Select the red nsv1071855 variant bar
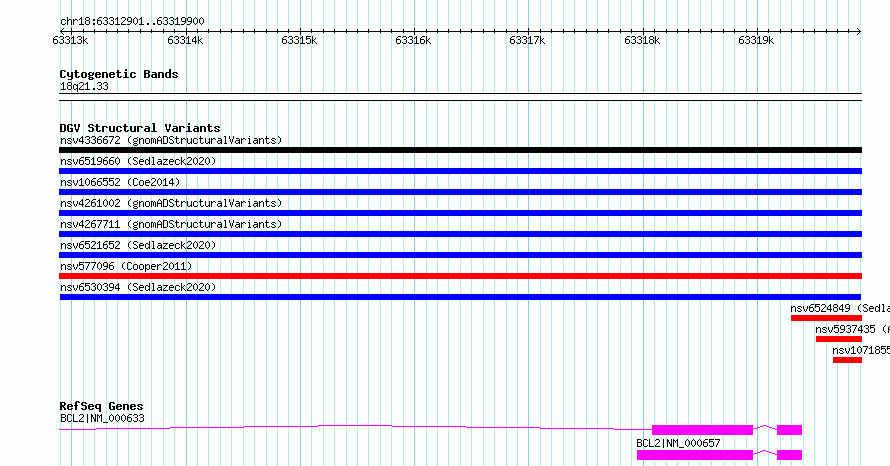890x466 pixels. [847, 360]
